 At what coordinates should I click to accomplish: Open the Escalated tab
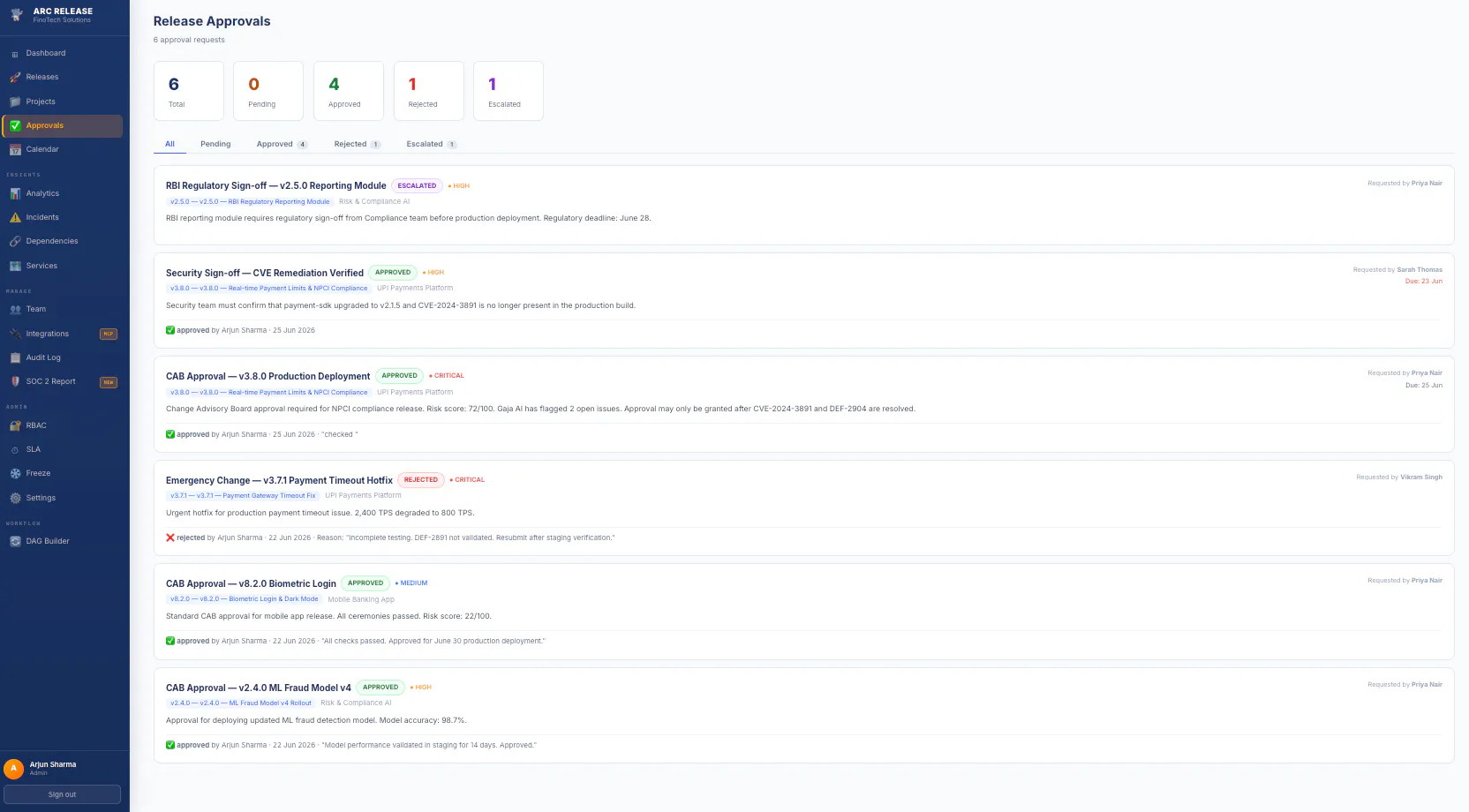[431, 144]
